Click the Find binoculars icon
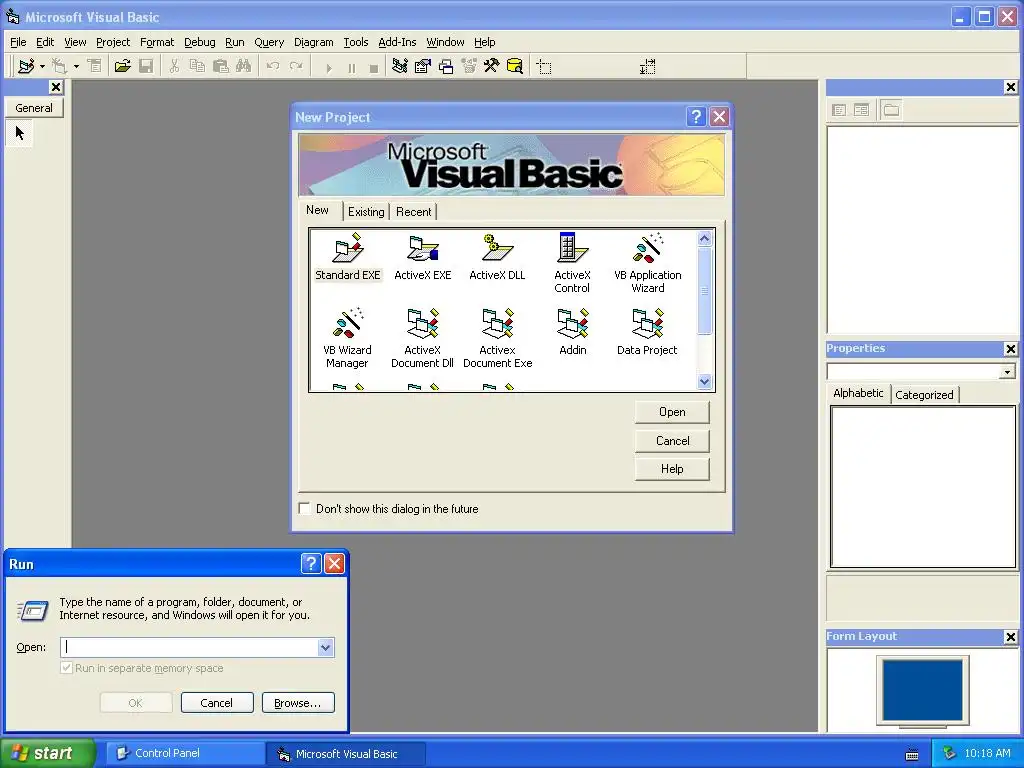This screenshot has width=1024, height=768. (244, 66)
